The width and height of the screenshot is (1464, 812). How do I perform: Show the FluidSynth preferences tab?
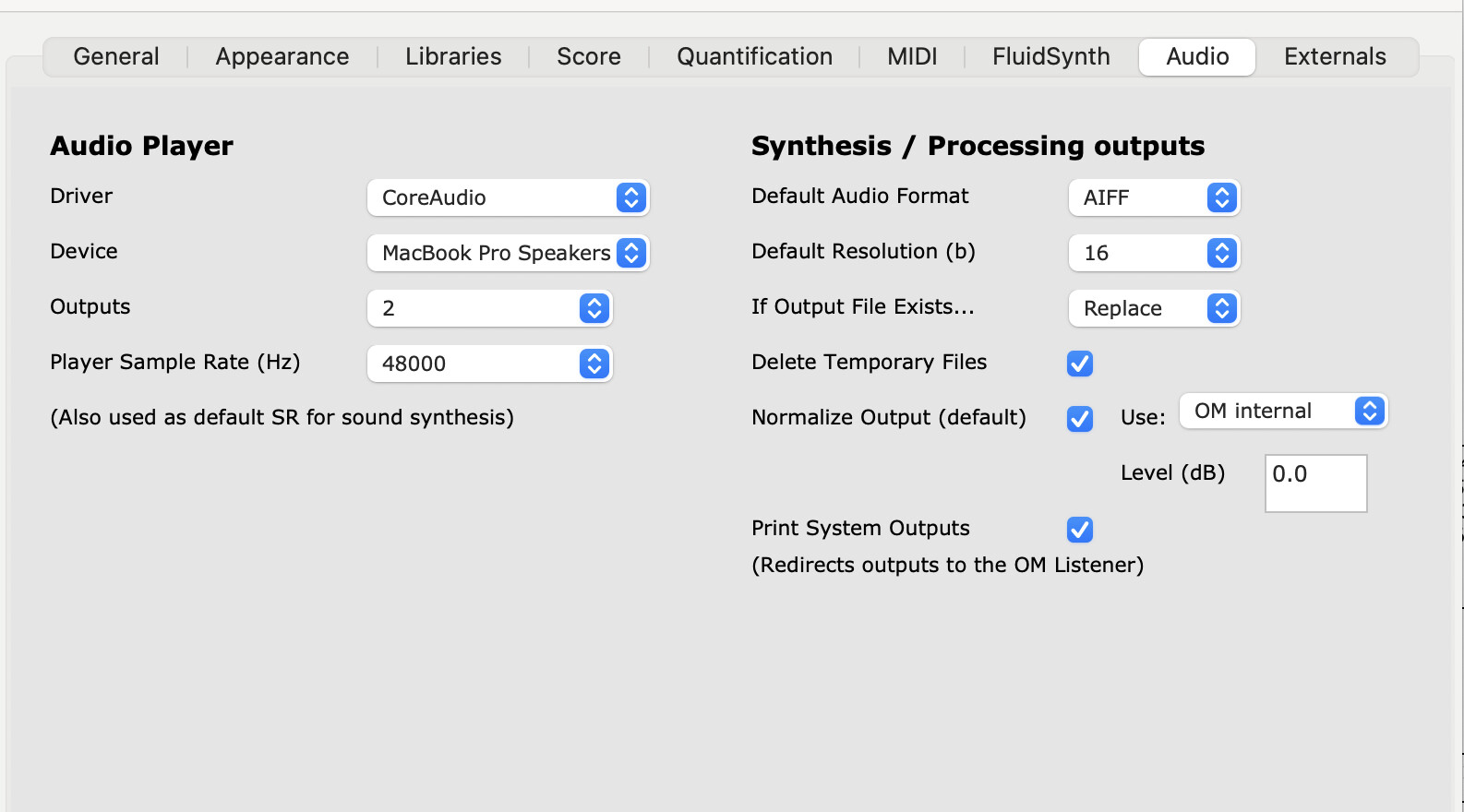(x=1051, y=57)
